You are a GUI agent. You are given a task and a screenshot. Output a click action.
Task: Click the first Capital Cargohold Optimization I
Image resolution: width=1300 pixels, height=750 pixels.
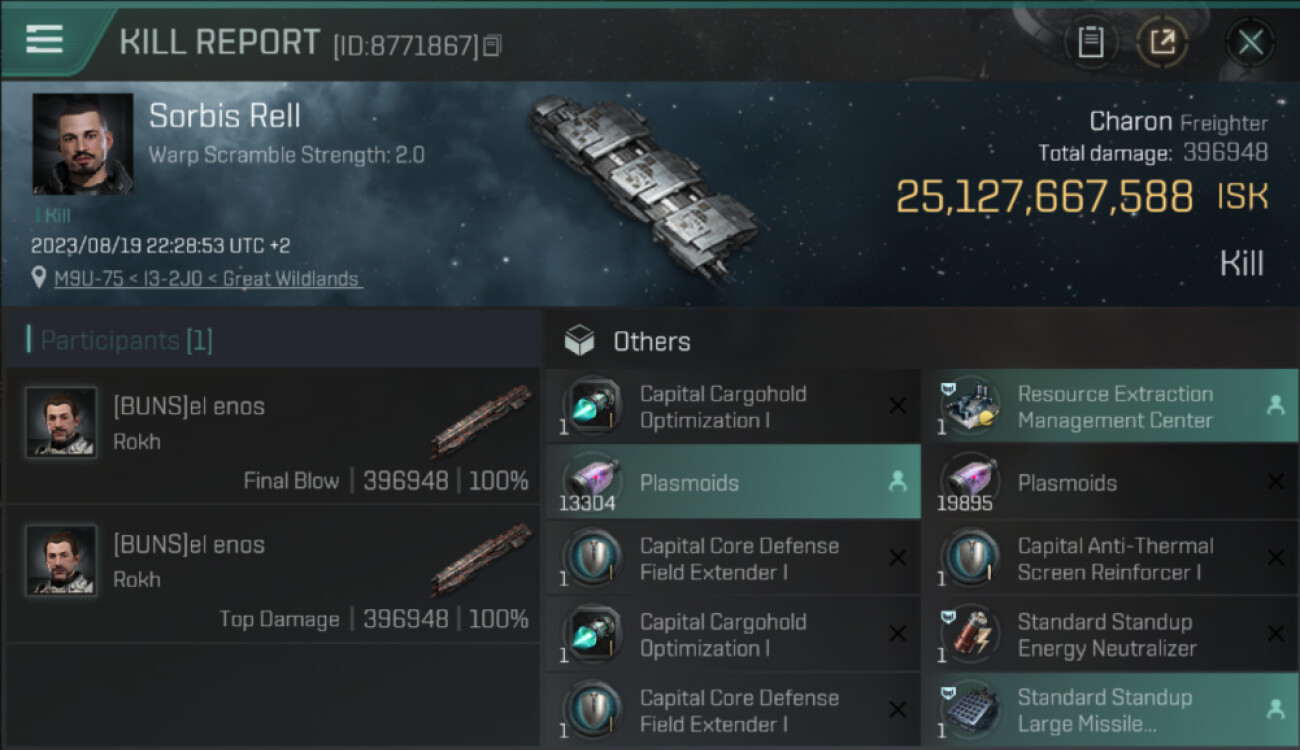(732, 407)
